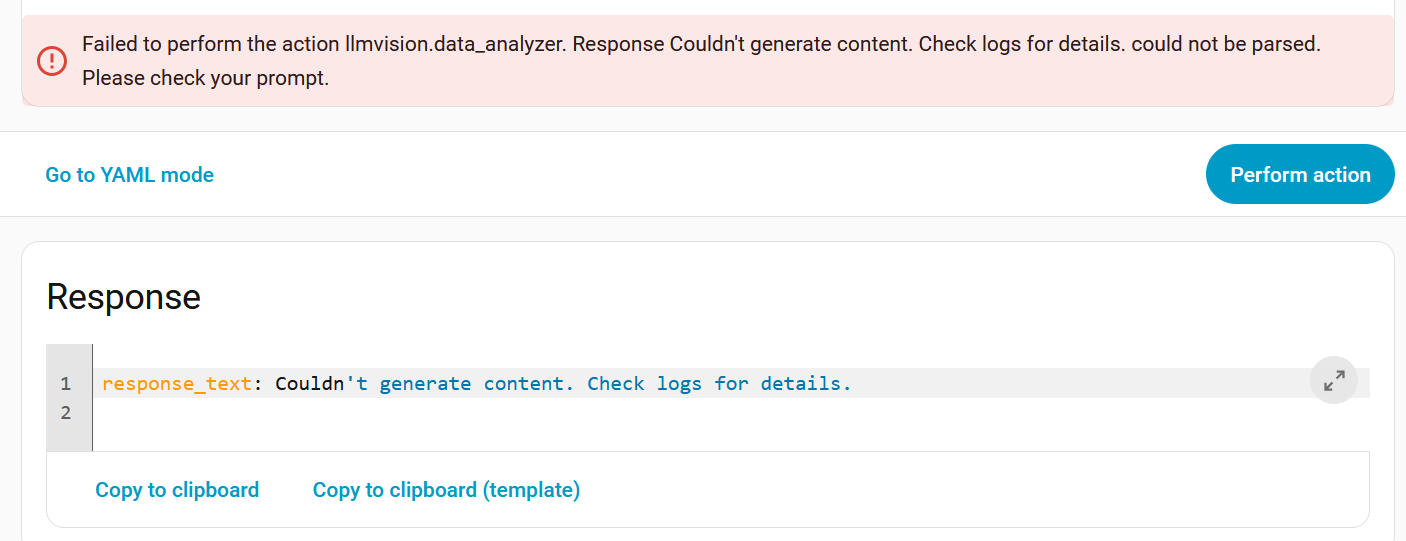Screen dimensions: 1406x541
Task: Click the word "logs" in the response editor
Action: pos(679,383)
